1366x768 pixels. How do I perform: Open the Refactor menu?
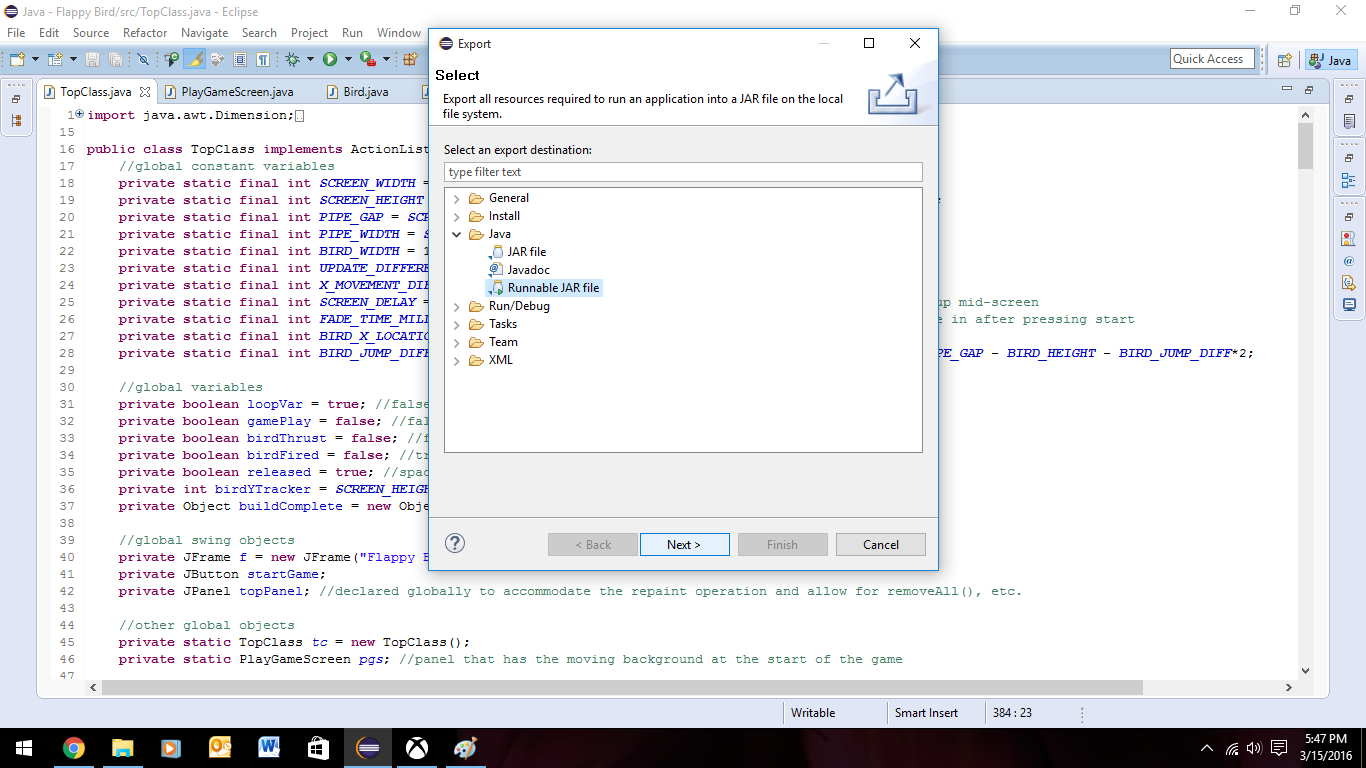pyautogui.click(x=145, y=33)
